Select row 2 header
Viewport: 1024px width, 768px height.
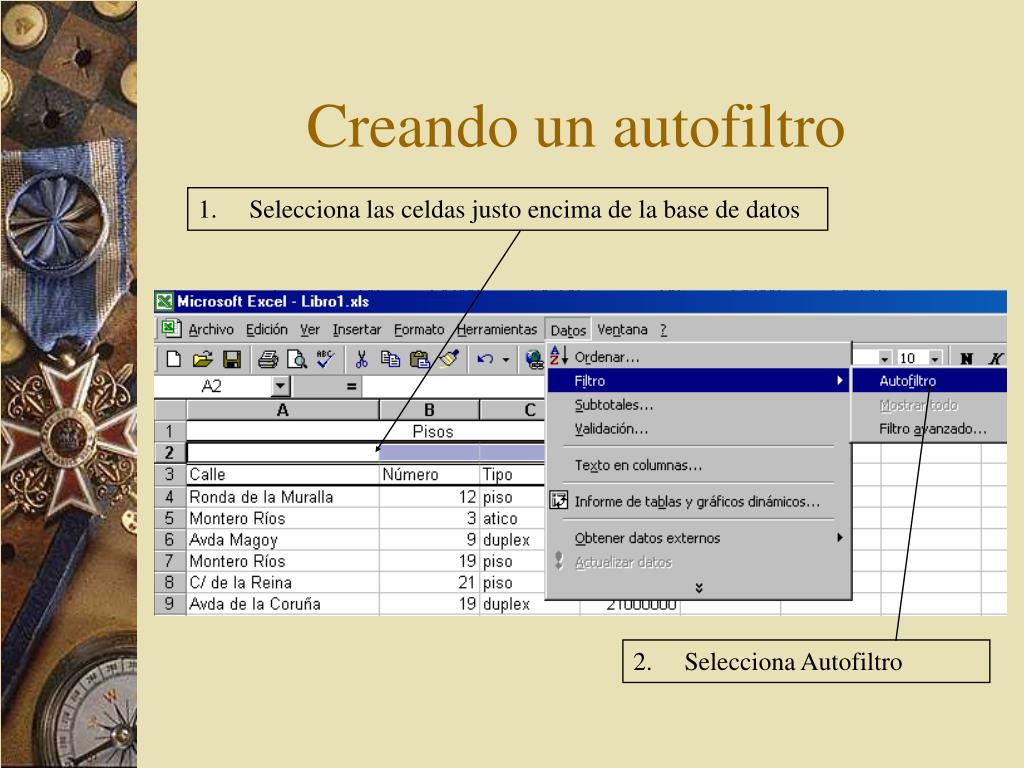click(170, 453)
